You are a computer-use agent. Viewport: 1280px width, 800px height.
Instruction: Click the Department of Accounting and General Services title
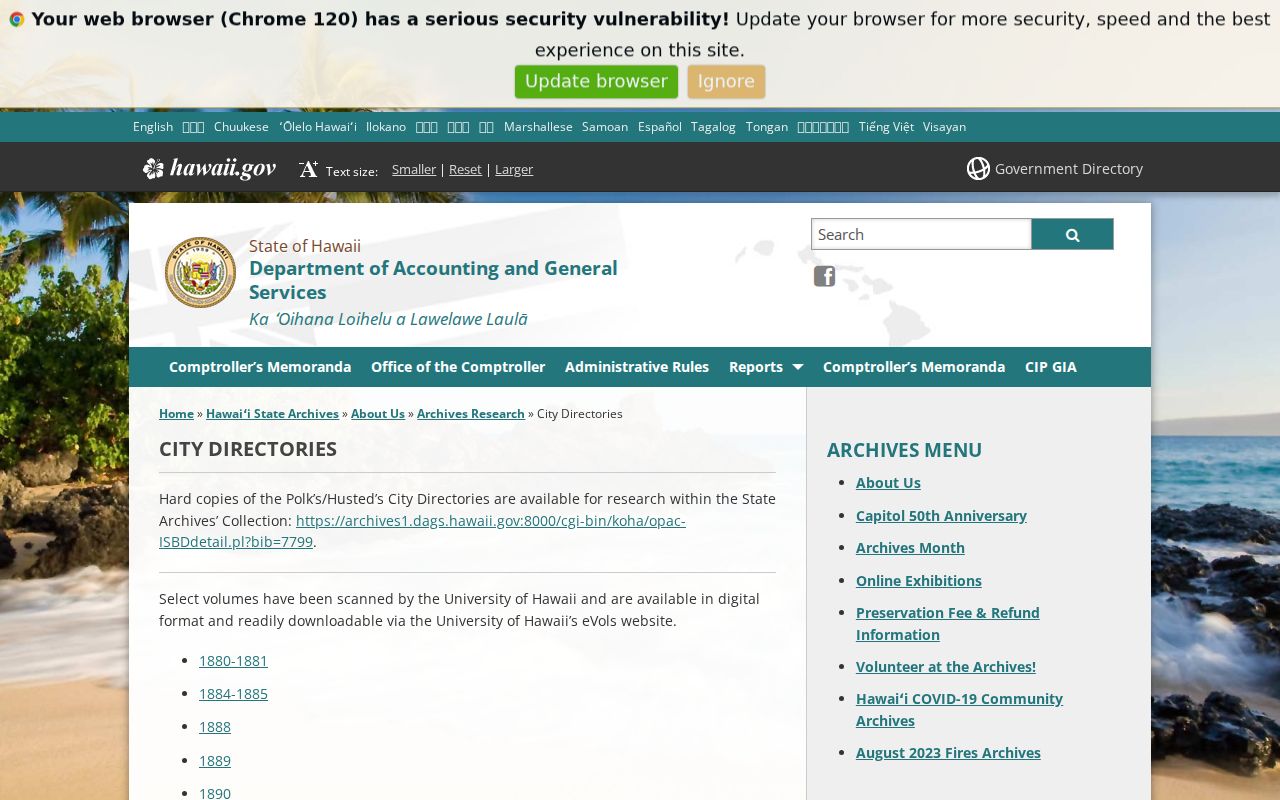click(433, 280)
